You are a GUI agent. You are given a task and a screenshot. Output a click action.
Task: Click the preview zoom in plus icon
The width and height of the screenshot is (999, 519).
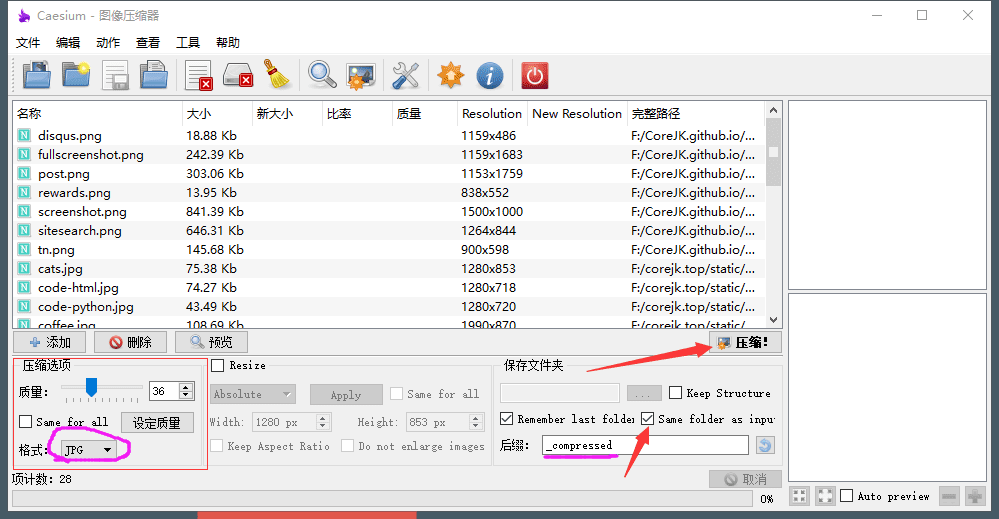pos(975,496)
